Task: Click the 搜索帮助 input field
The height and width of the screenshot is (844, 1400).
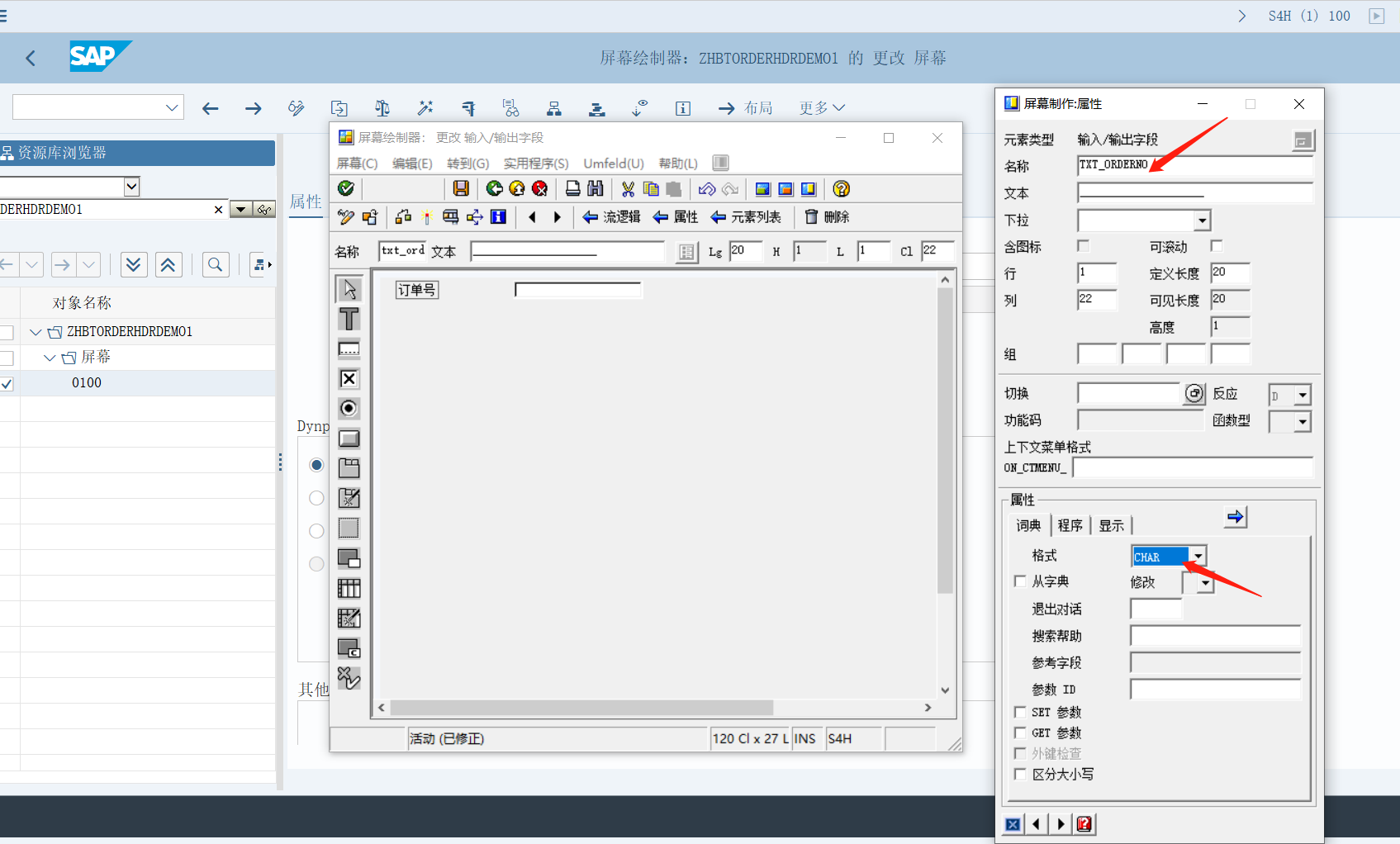Action: coord(1215,636)
